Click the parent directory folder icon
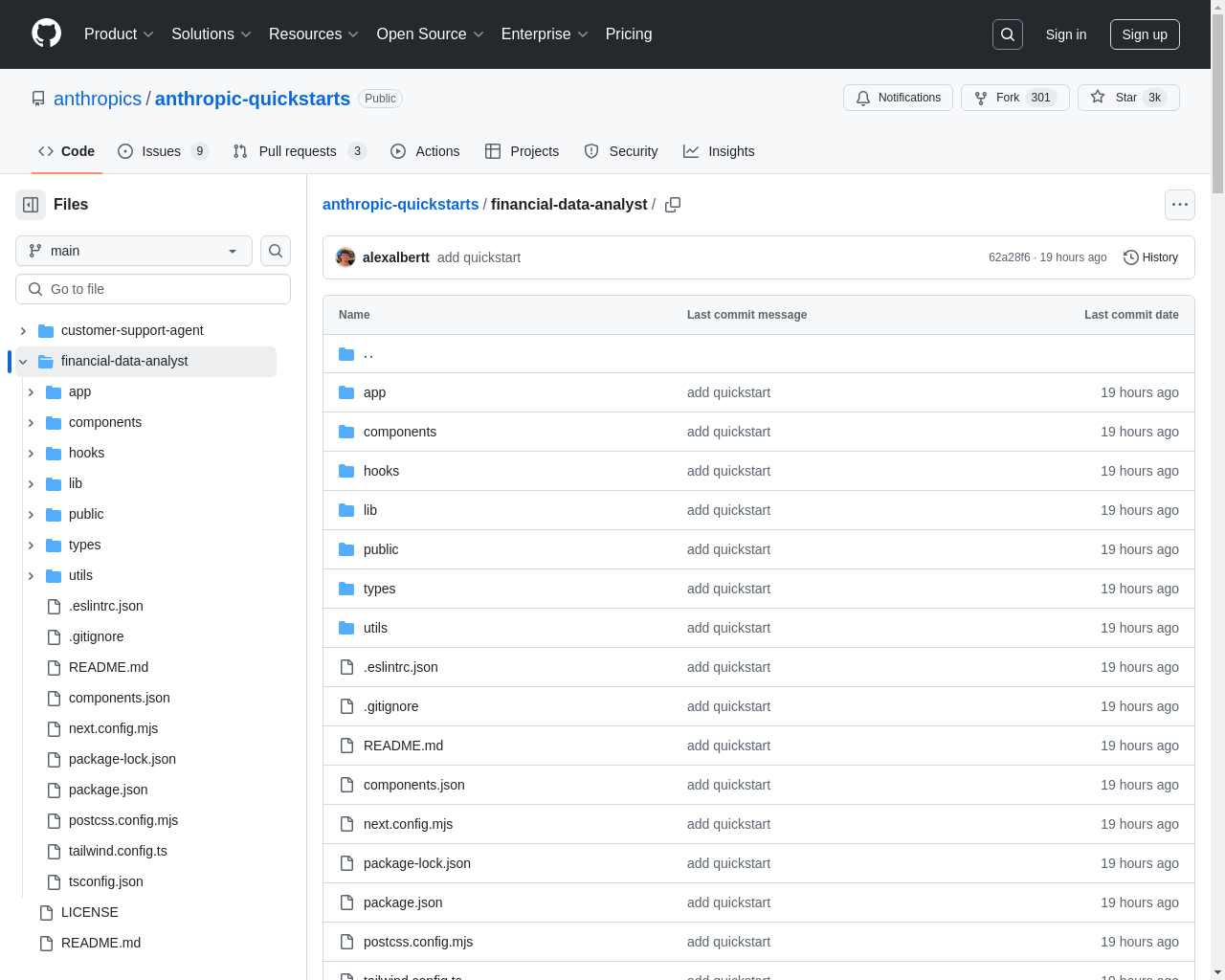Image resolution: width=1225 pixels, height=980 pixels. [x=346, y=354]
